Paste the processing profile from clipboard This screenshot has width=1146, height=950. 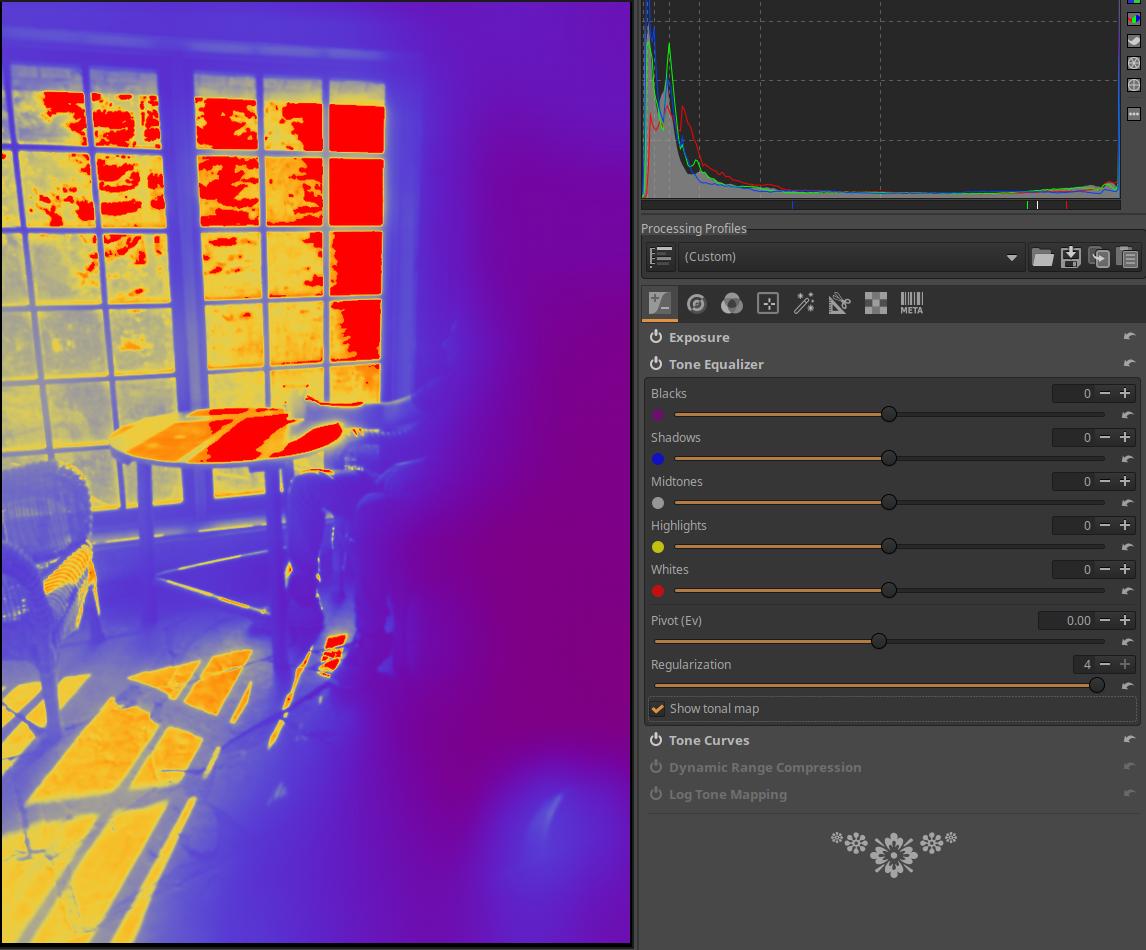click(1127, 257)
